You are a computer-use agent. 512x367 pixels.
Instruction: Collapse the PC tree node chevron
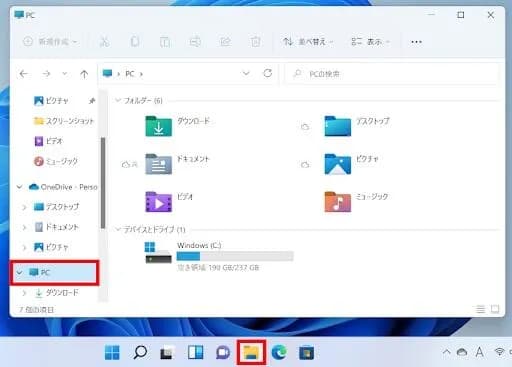tap(20, 272)
